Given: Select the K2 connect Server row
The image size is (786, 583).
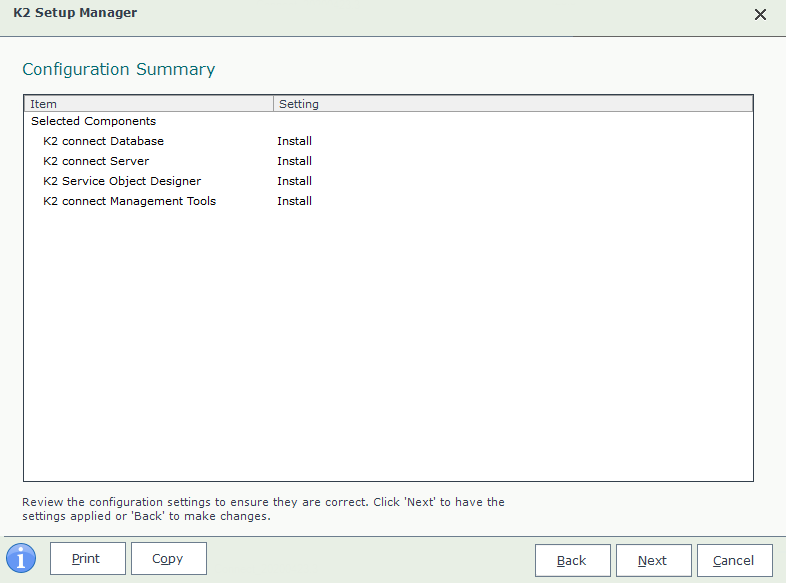Looking at the screenshot, I should [x=388, y=161].
